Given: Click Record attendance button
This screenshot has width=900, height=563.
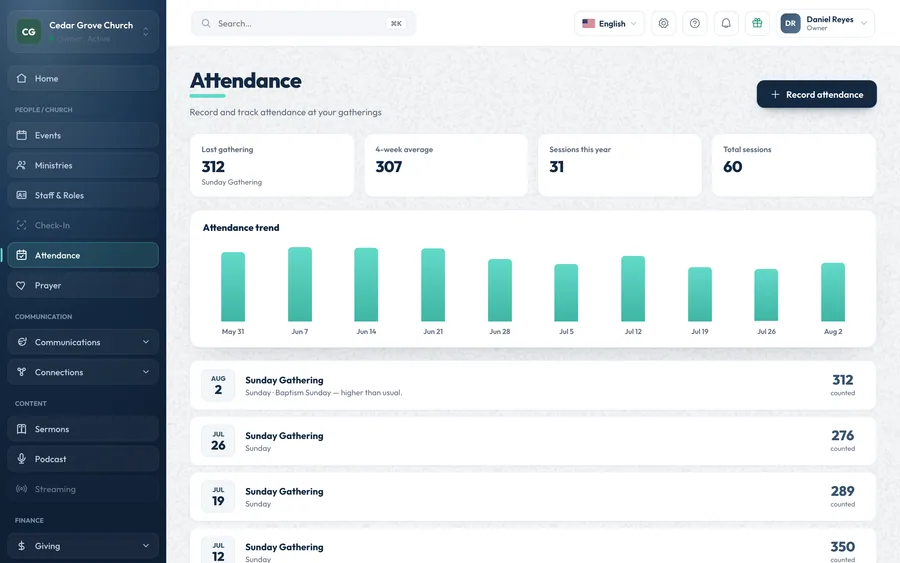Looking at the screenshot, I should click(x=816, y=94).
